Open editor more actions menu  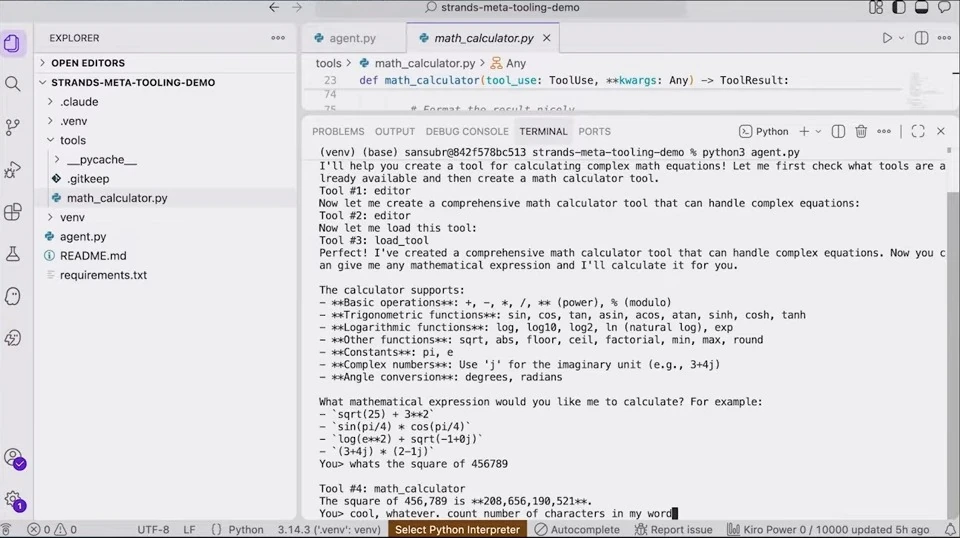click(x=944, y=38)
